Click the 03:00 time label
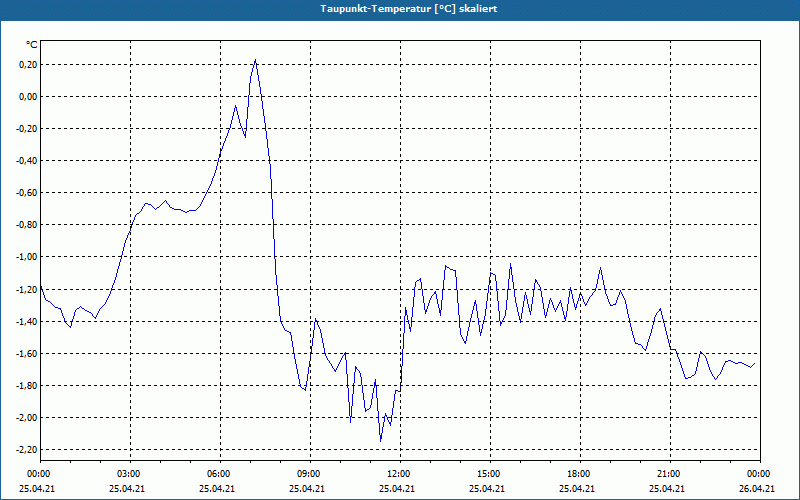Image resolution: width=800 pixels, height=500 pixels. click(131, 474)
